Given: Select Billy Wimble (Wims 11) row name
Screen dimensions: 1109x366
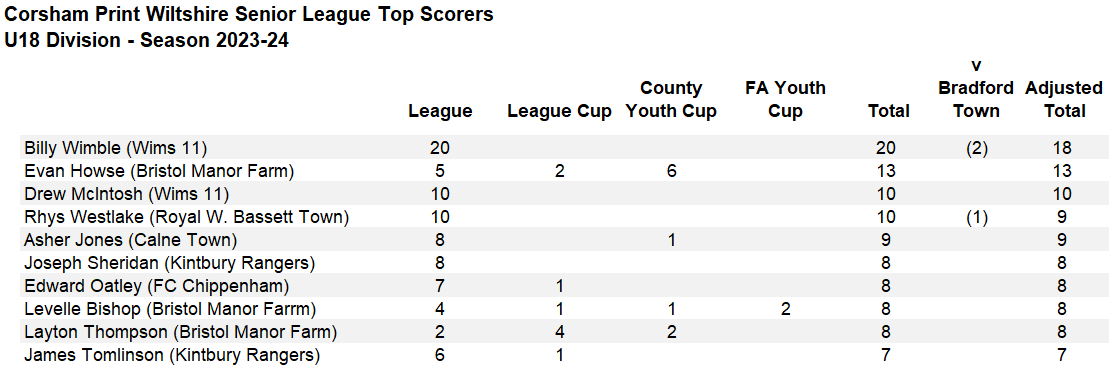Looking at the screenshot, I should pyautogui.click(x=115, y=148).
